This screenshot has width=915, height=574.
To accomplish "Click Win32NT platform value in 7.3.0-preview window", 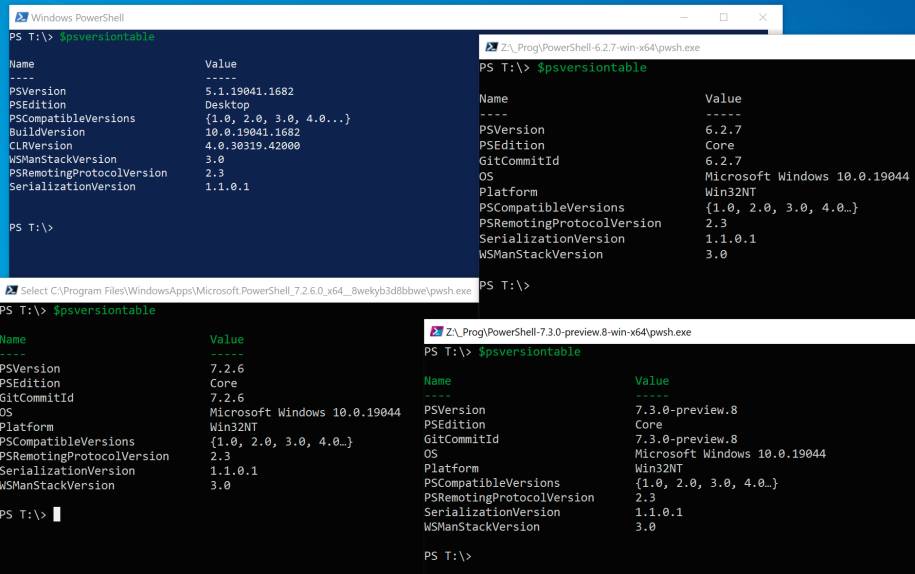I will pos(659,468).
